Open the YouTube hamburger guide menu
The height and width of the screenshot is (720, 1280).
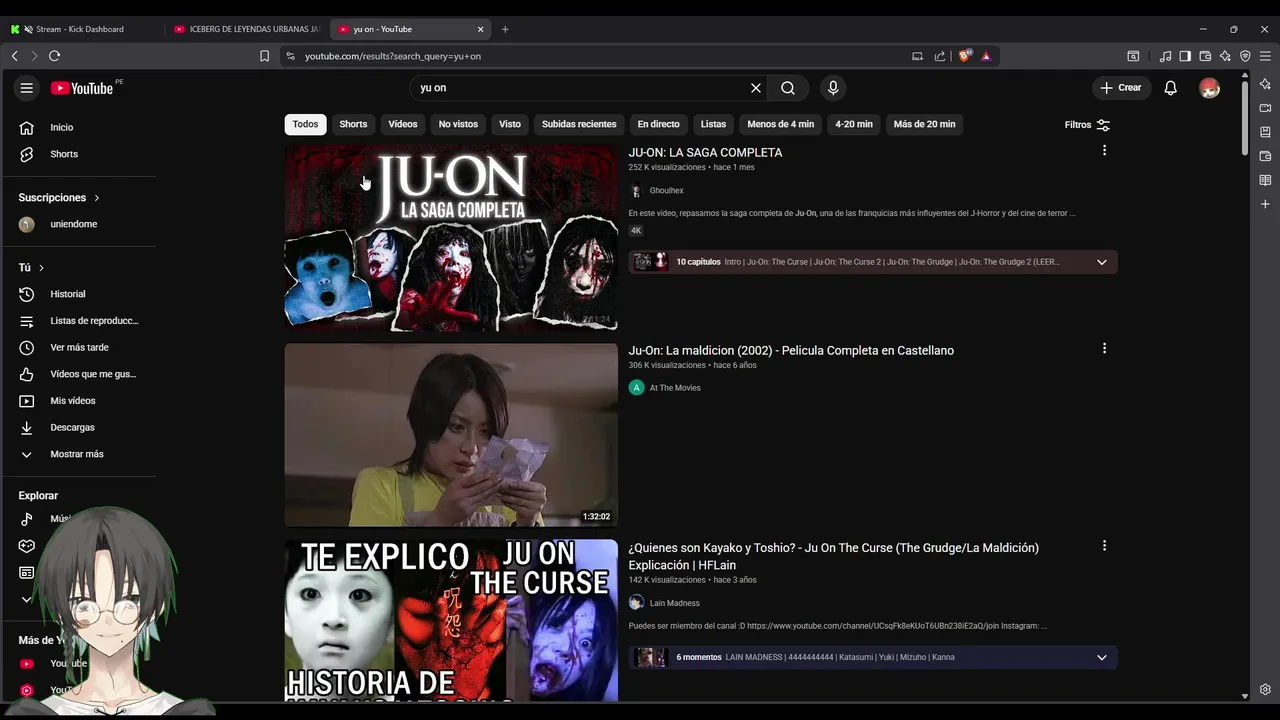click(27, 88)
